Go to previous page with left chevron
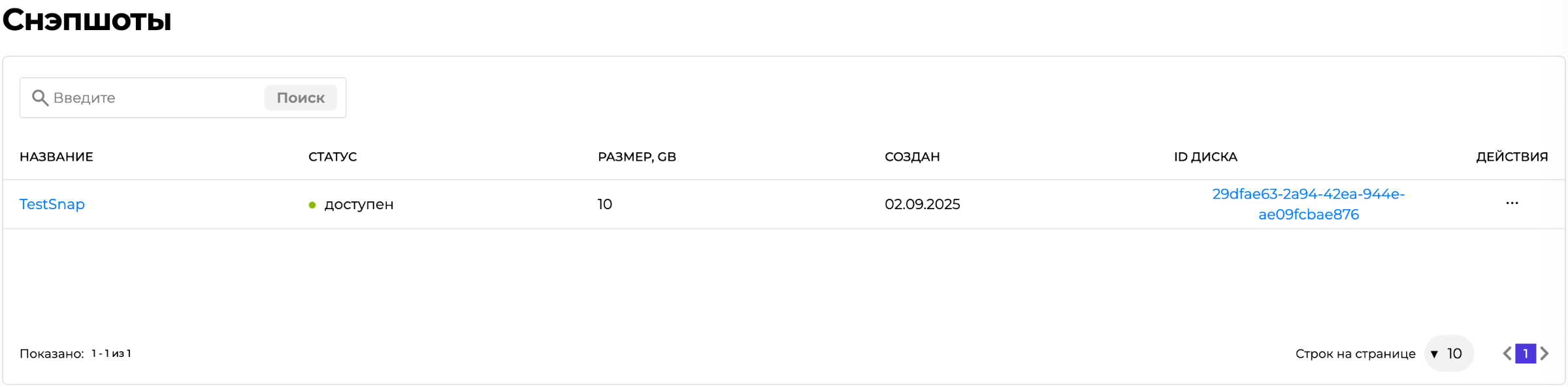 click(1507, 354)
